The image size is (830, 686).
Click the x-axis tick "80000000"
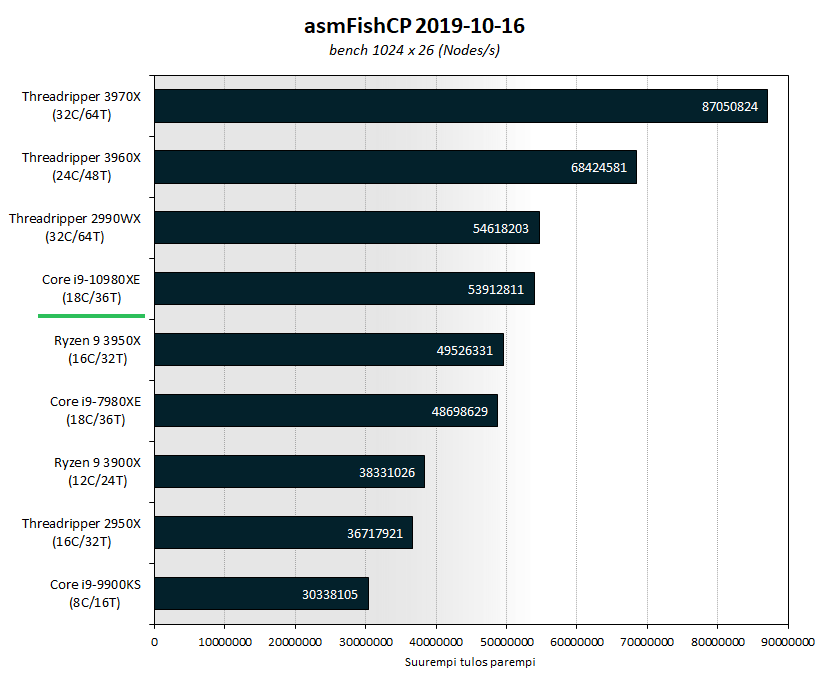718,642
